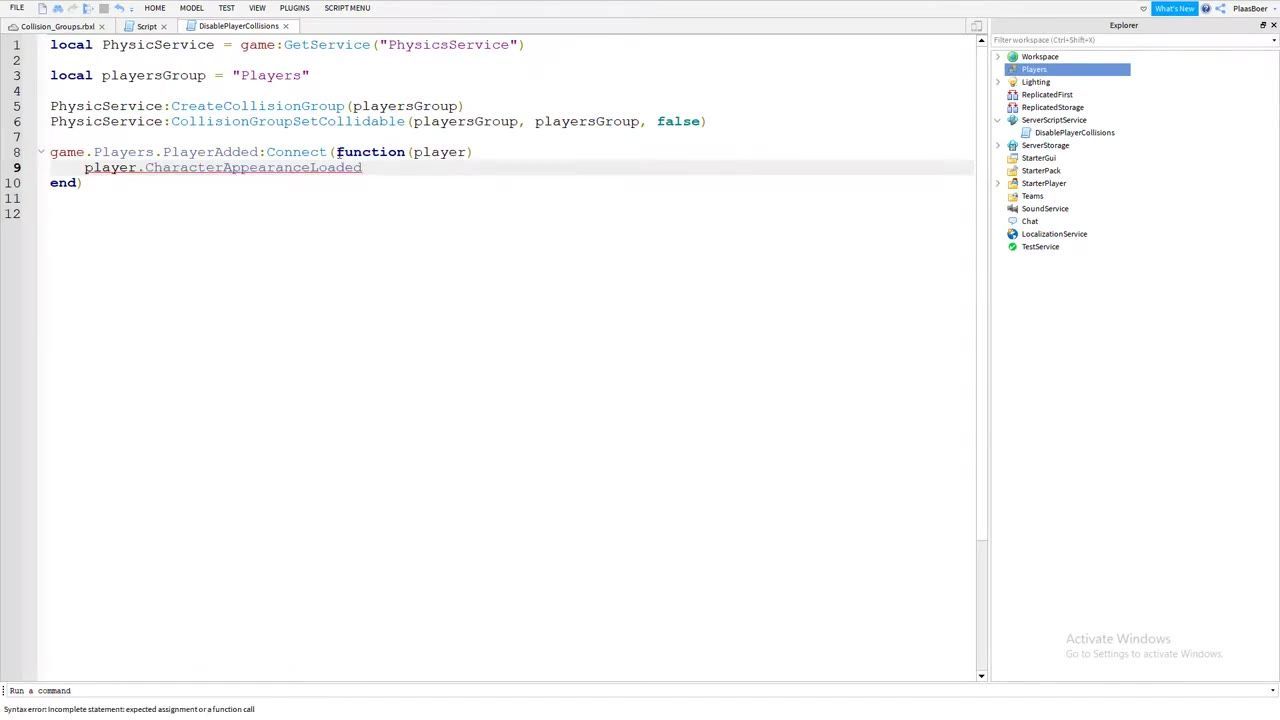This screenshot has height=720, width=1280.
Task: Click the new file page icon
Action: coord(42,8)
